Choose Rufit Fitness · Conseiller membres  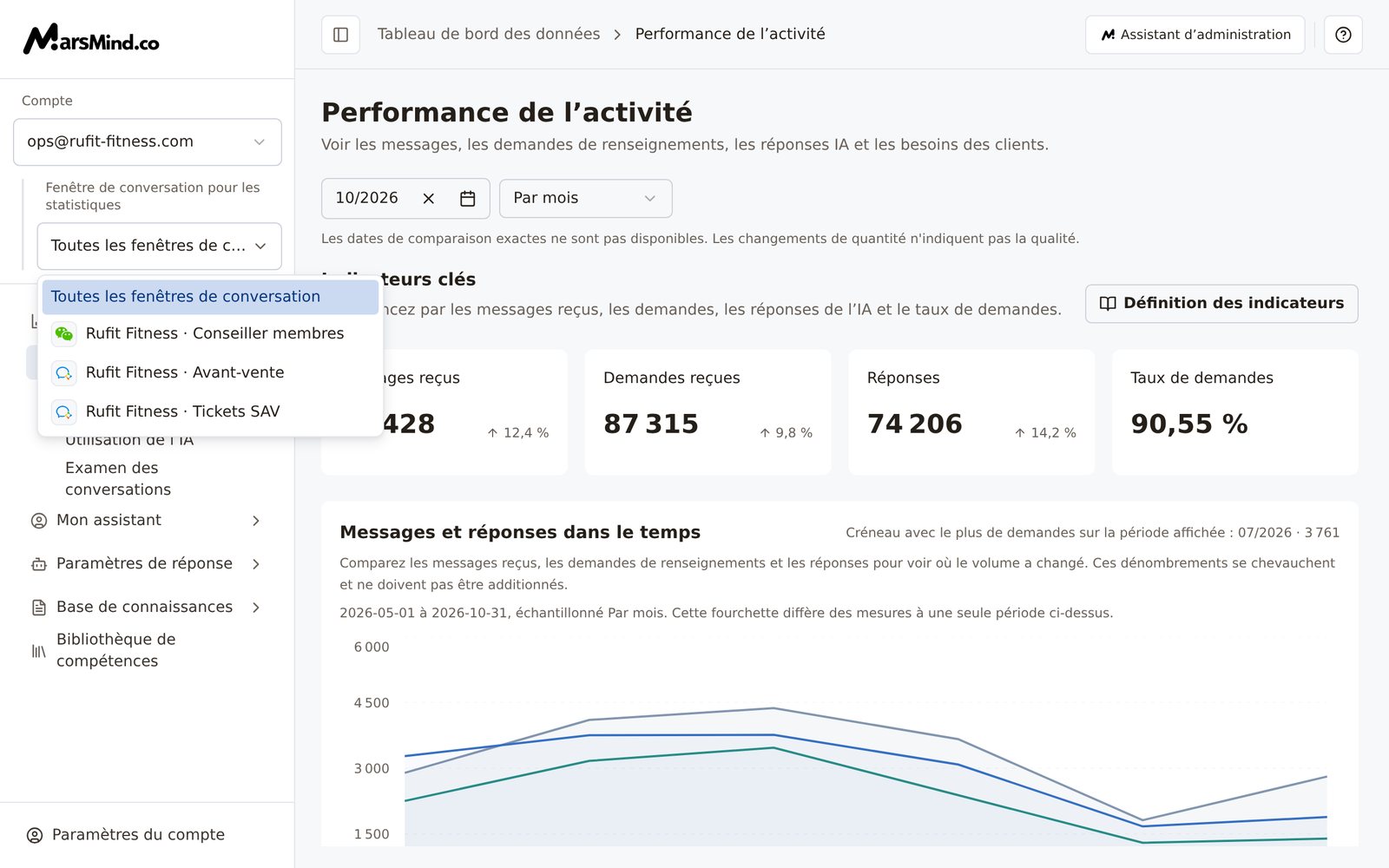click(210, 334)
